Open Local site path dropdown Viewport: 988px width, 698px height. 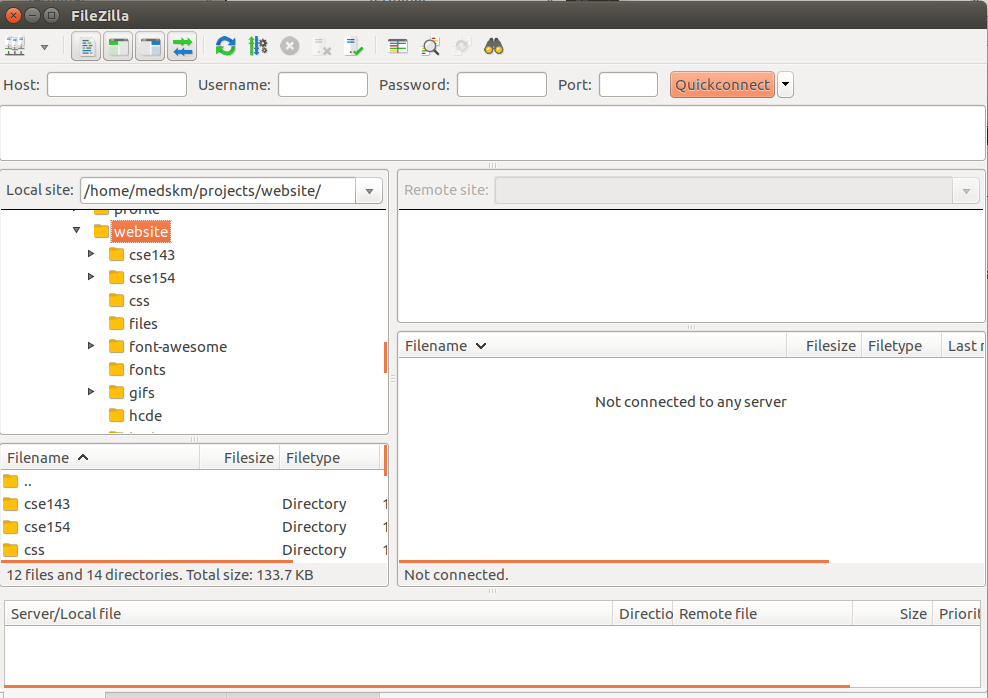pyautogui.click(x=368, y=191)
